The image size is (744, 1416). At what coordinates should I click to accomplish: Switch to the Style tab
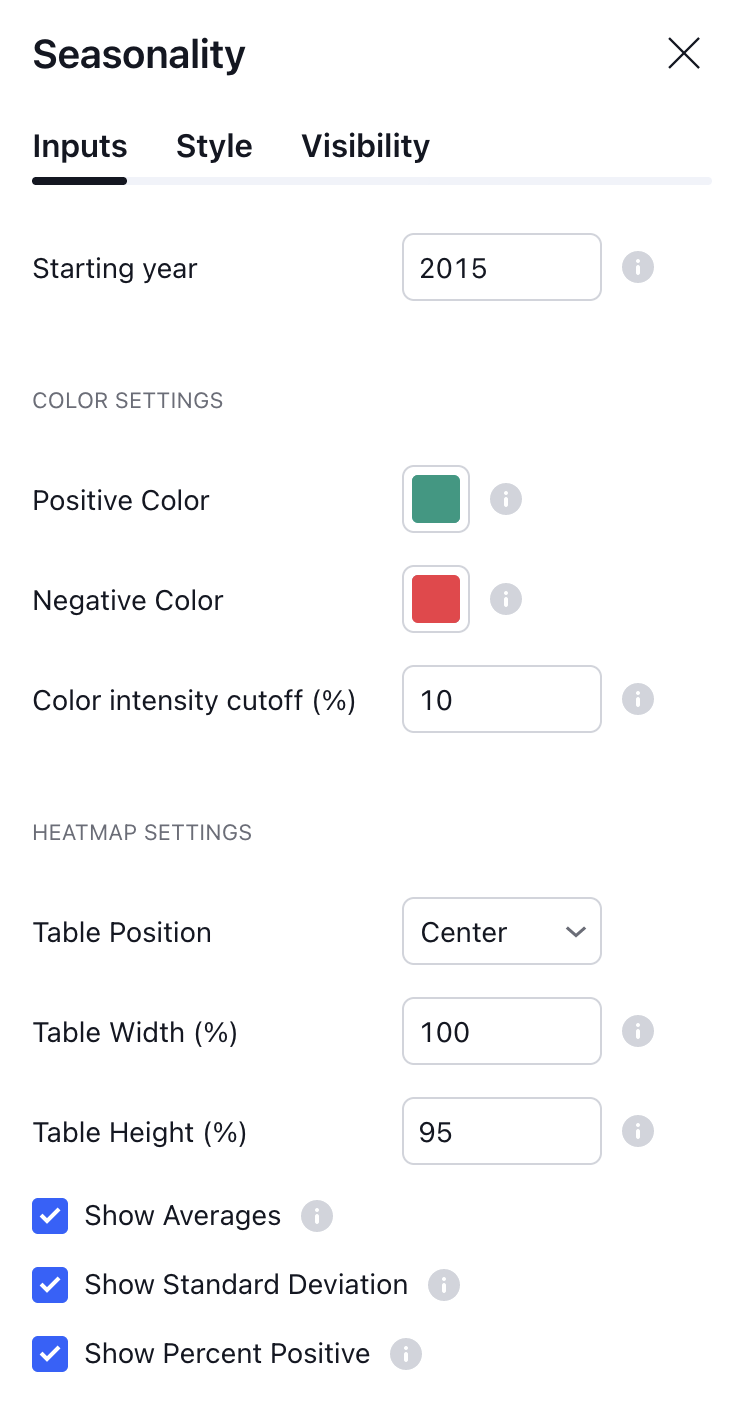(214, 146)
